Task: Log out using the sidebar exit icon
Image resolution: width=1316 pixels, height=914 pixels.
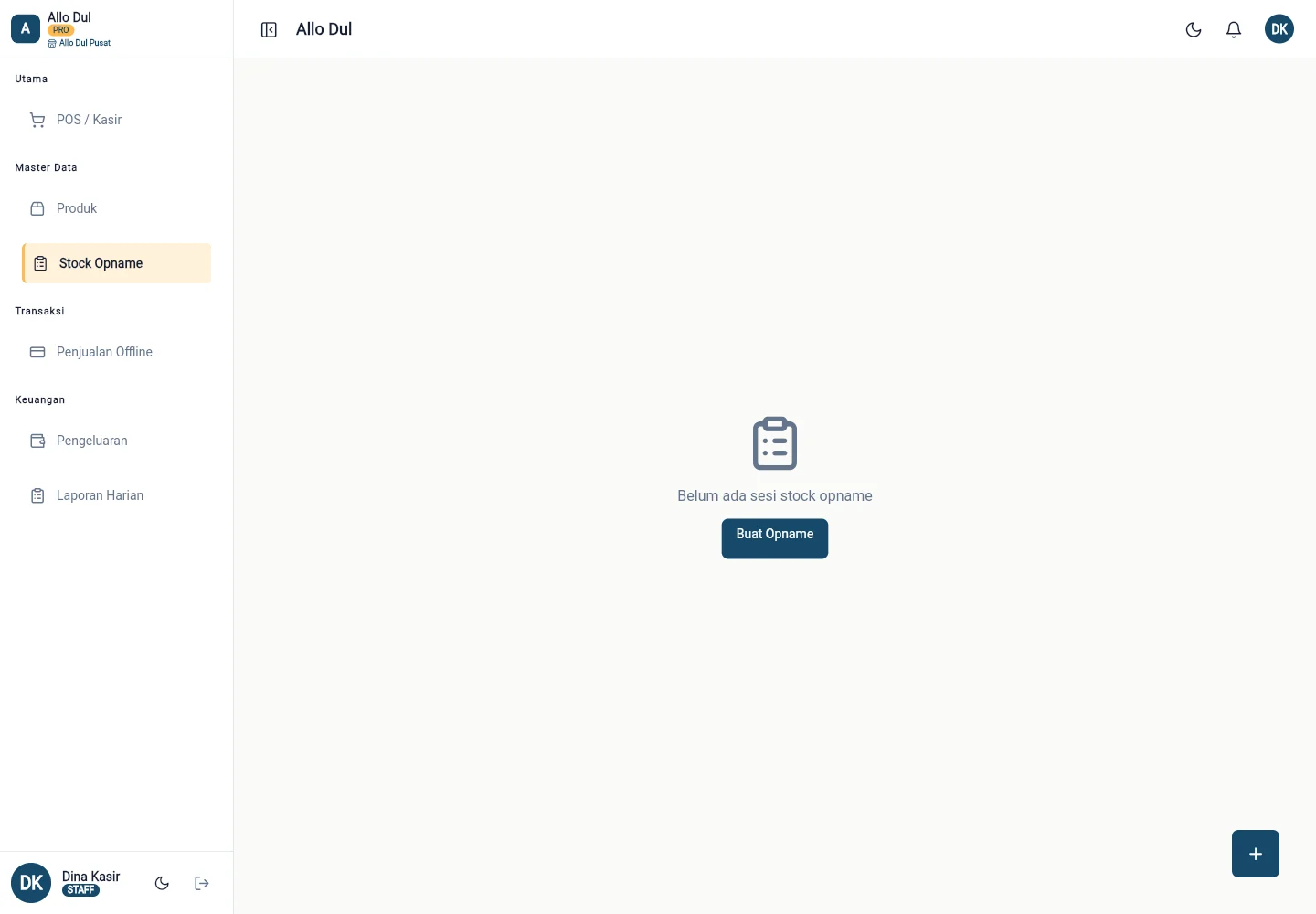Action: pos(202,883)
